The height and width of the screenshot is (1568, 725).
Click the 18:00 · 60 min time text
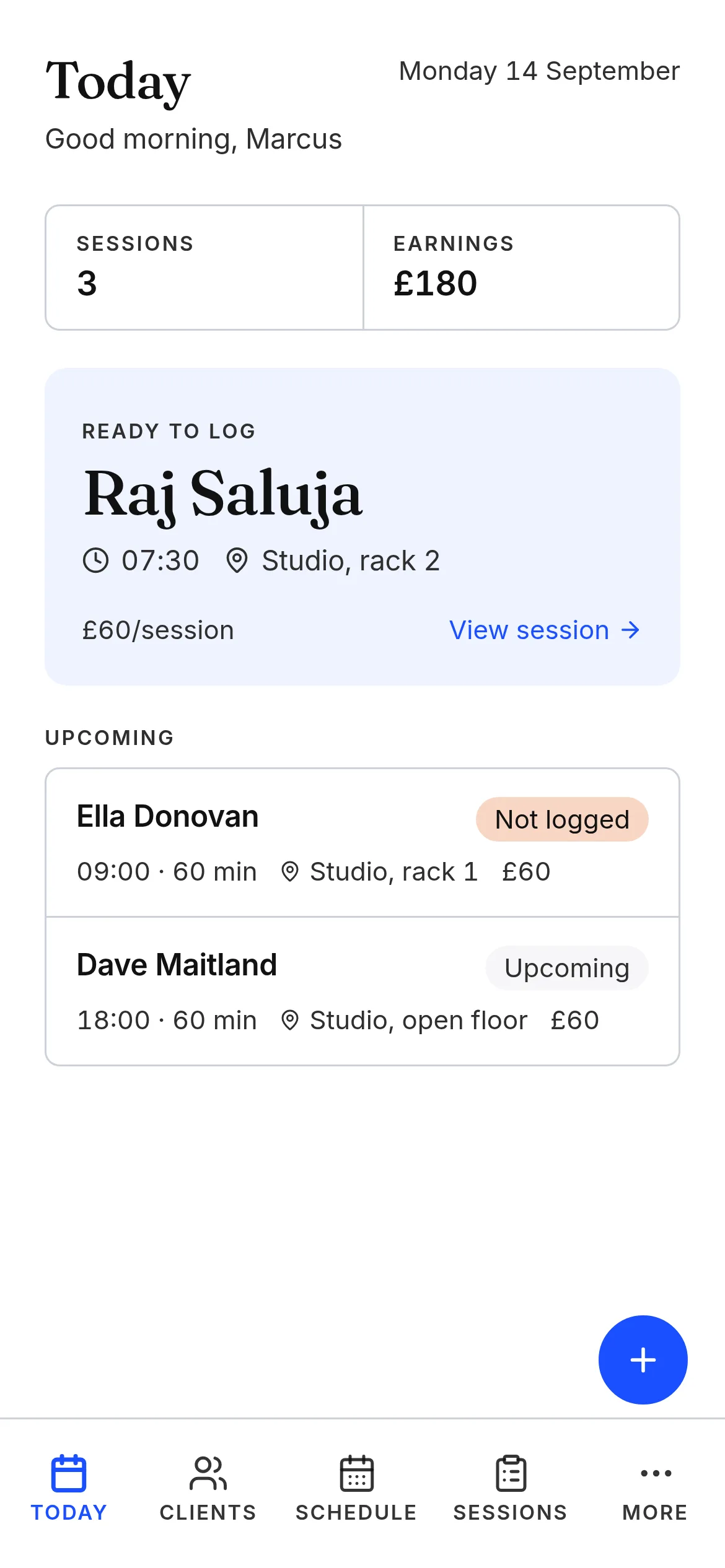pyautogui.click(x=167, y=1021)
